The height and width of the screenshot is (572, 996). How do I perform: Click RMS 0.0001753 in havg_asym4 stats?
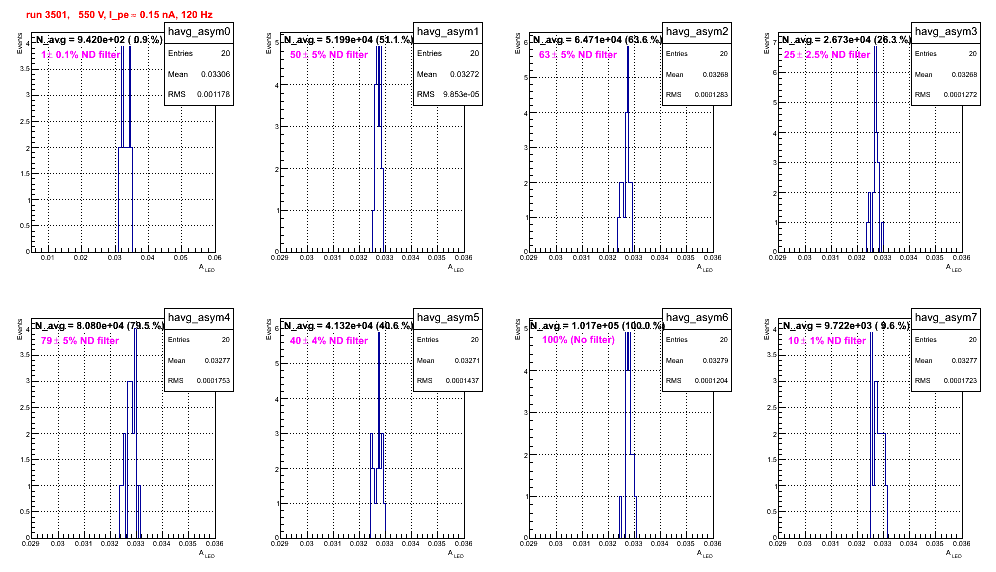click(199, 380)
